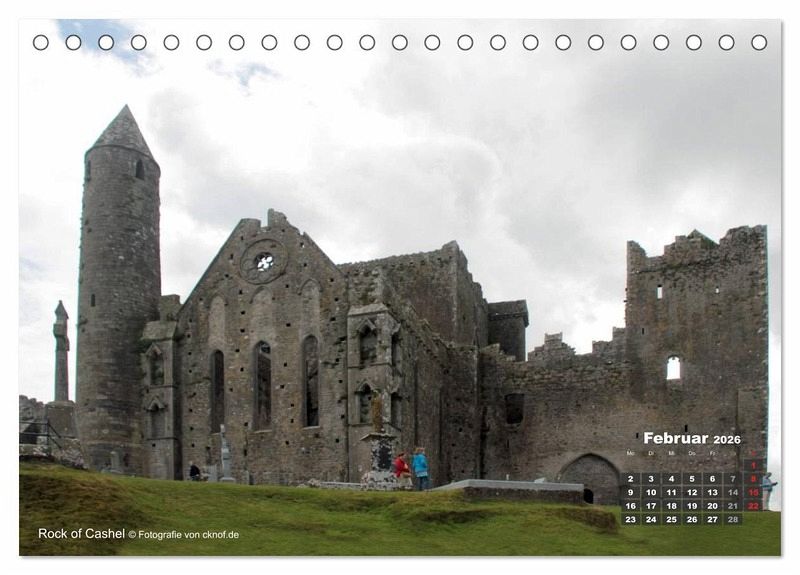Select date 4 in the calendar
Viewport: 800px width, 575px height.
tap(671, 479)
